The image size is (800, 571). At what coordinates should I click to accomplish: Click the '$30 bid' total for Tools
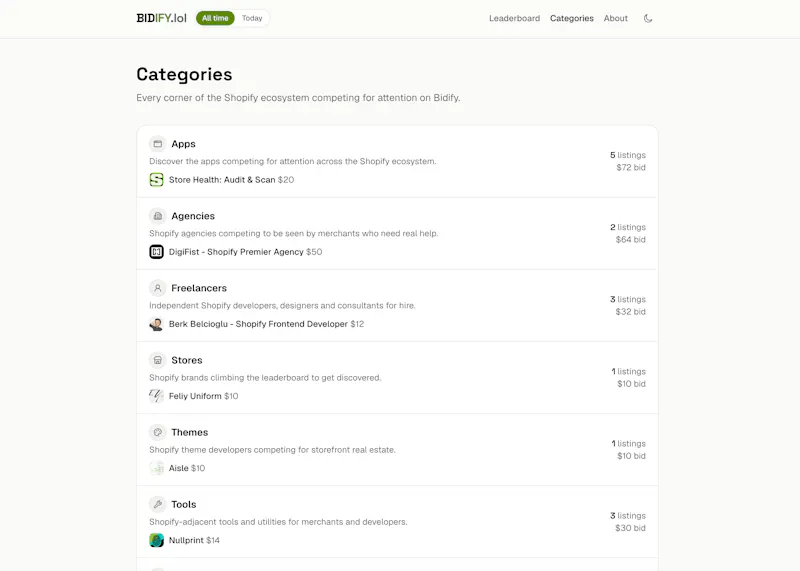pyautogui.click(x=631, y=528)
